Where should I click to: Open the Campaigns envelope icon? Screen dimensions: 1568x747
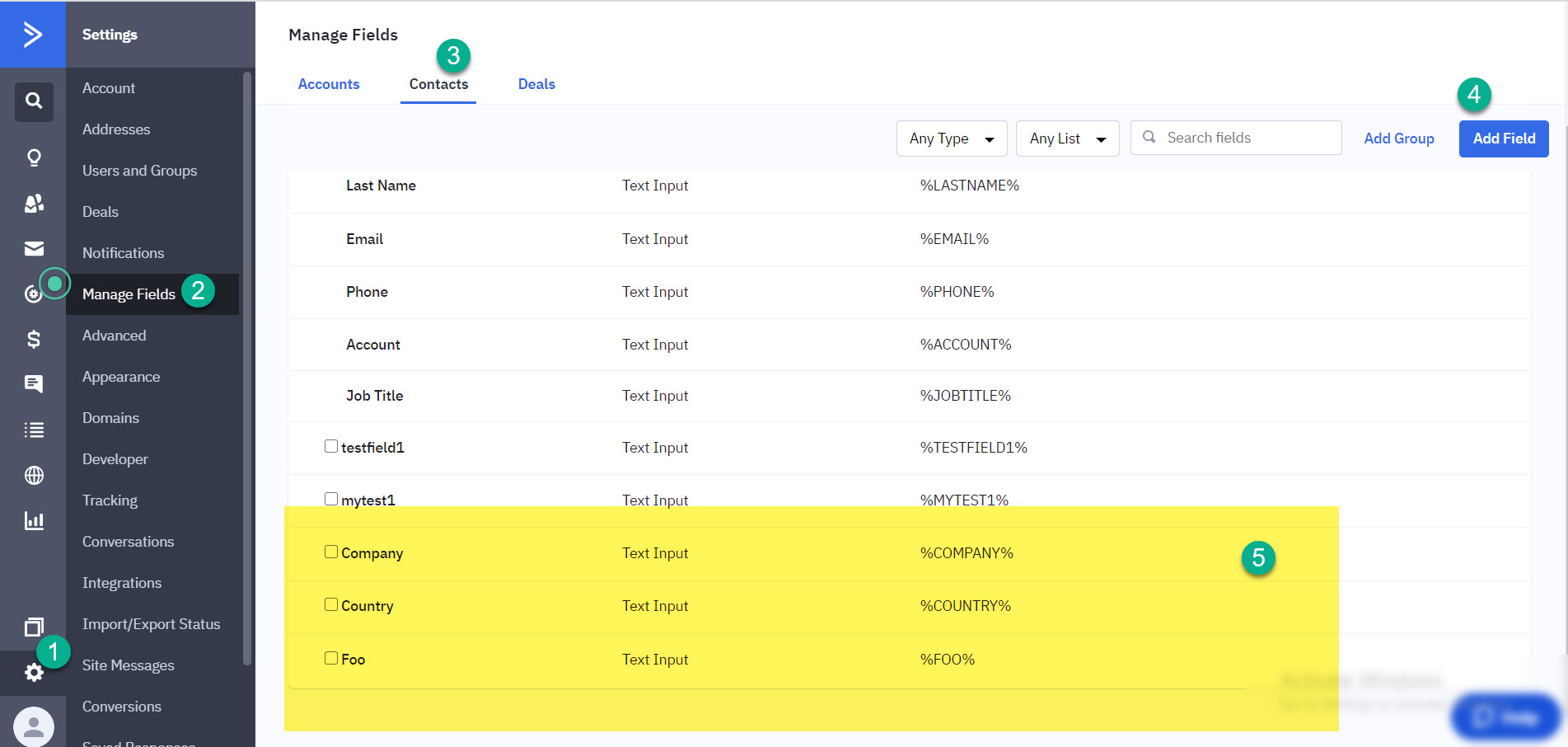pyautogui.click(x=34, y=249)
